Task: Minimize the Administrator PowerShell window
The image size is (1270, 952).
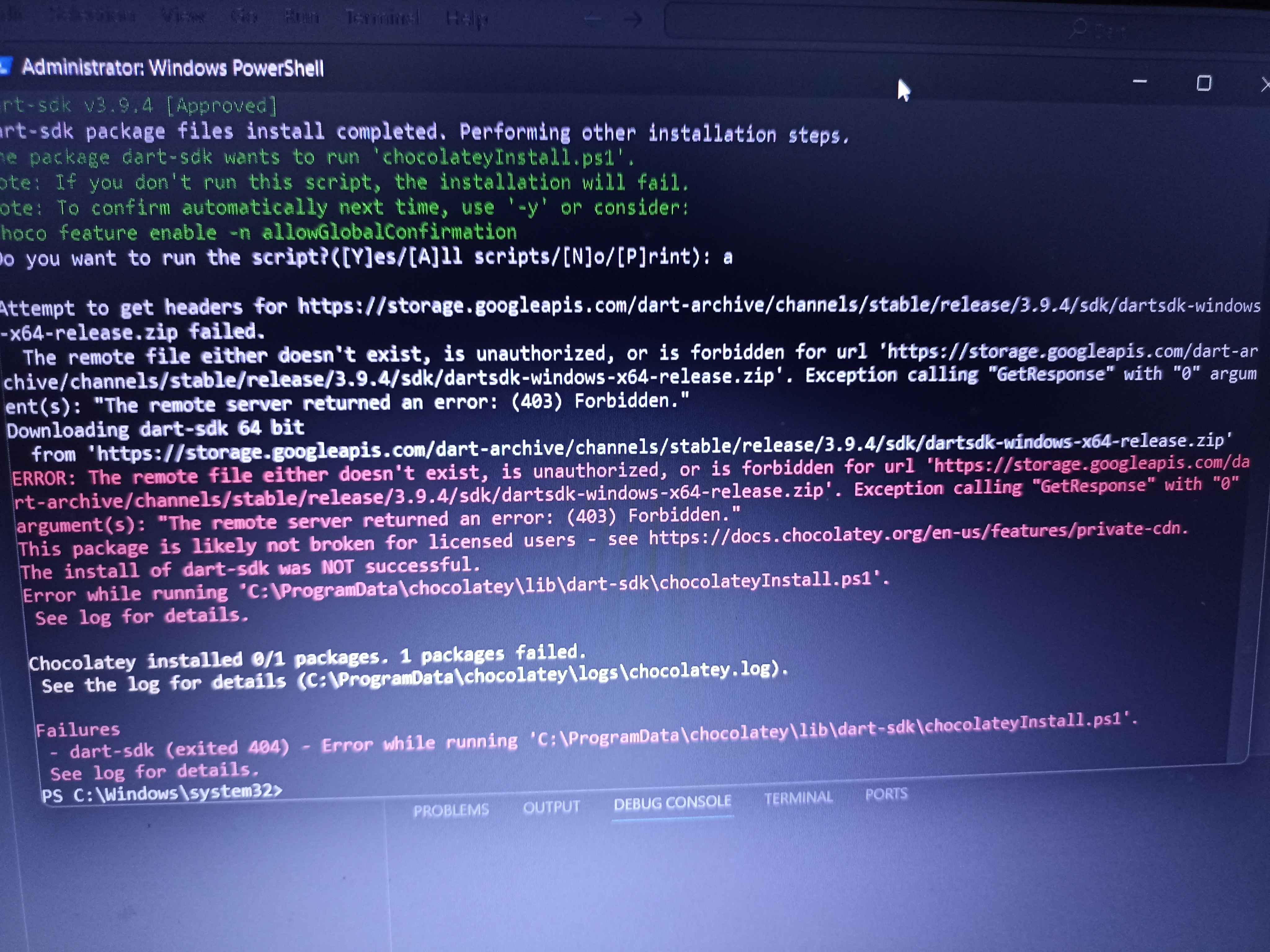Action: [x=1140, y=82]
